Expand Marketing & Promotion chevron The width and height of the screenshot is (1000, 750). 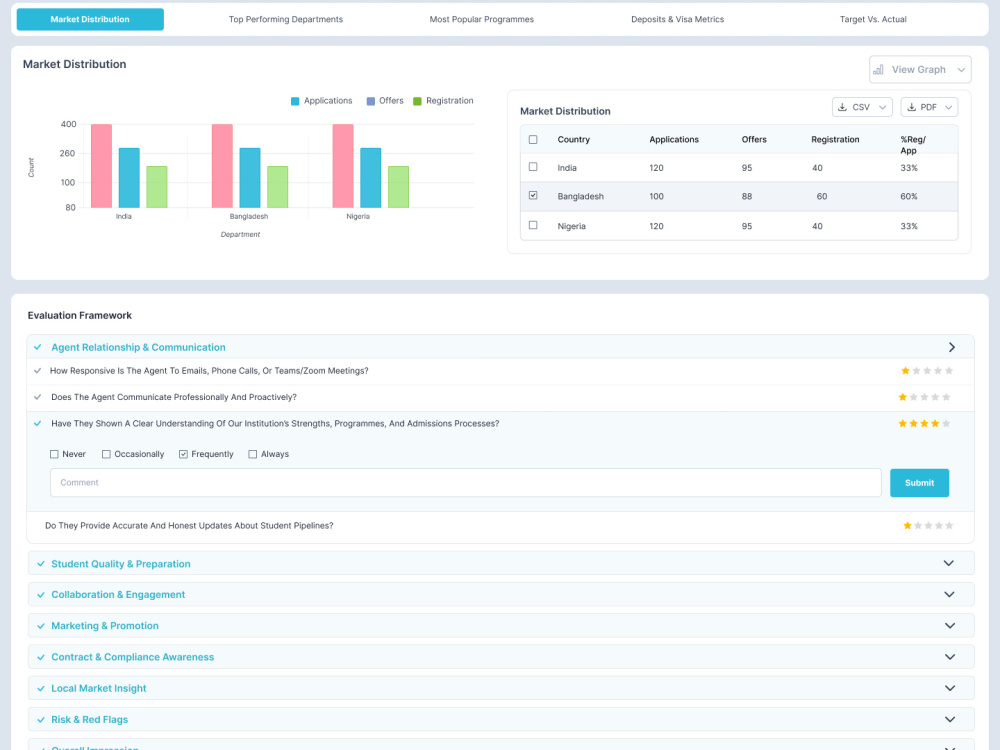(950, 626)
